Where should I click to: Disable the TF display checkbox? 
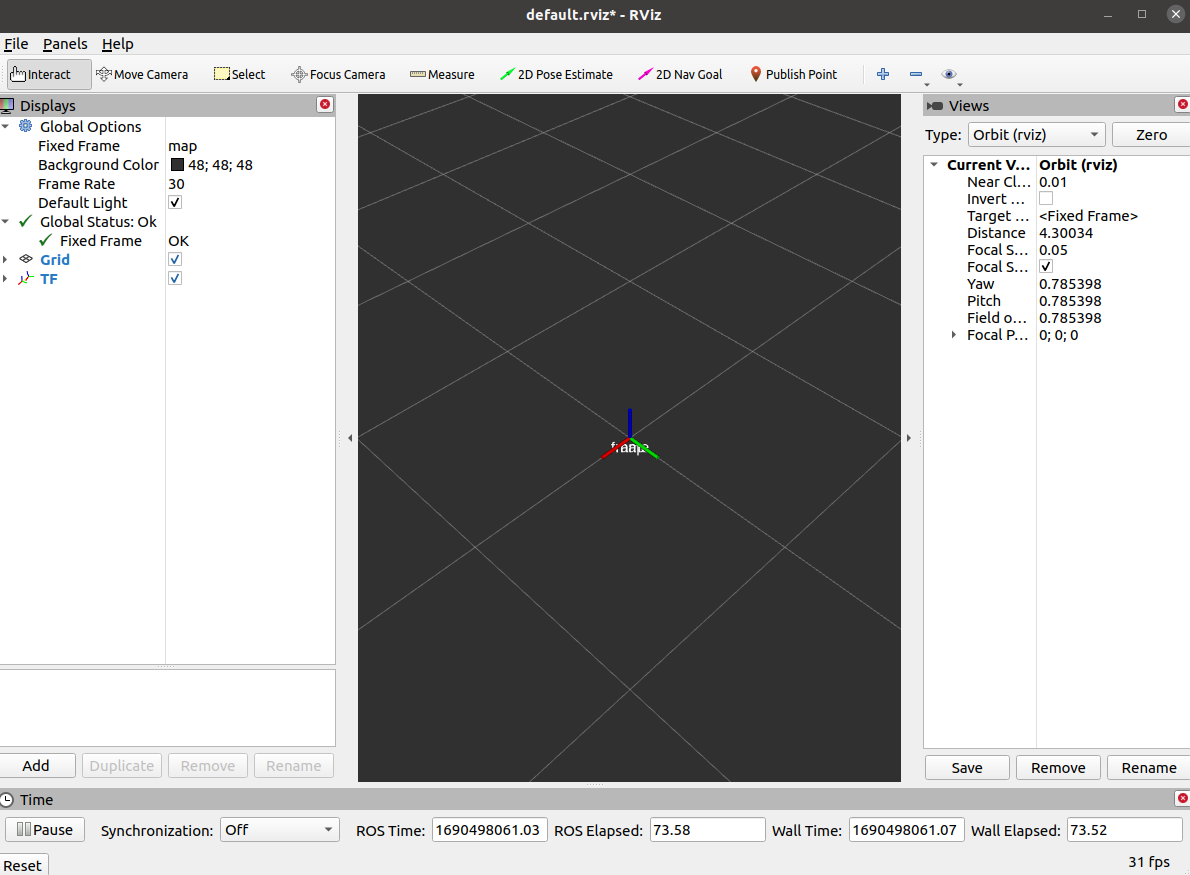point(174,278)
